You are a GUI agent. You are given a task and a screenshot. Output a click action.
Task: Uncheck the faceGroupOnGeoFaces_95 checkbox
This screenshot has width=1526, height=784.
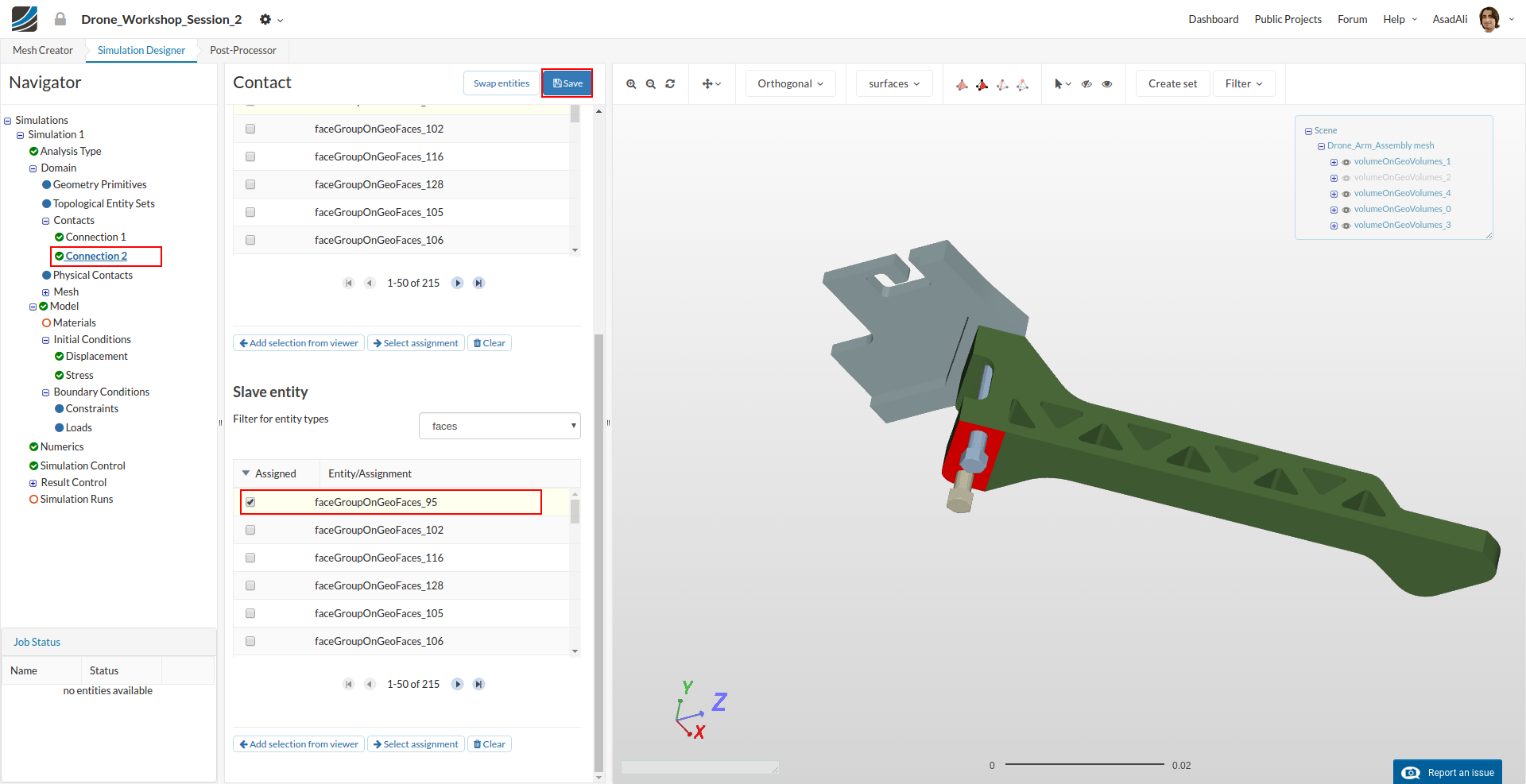click(250, 502)
